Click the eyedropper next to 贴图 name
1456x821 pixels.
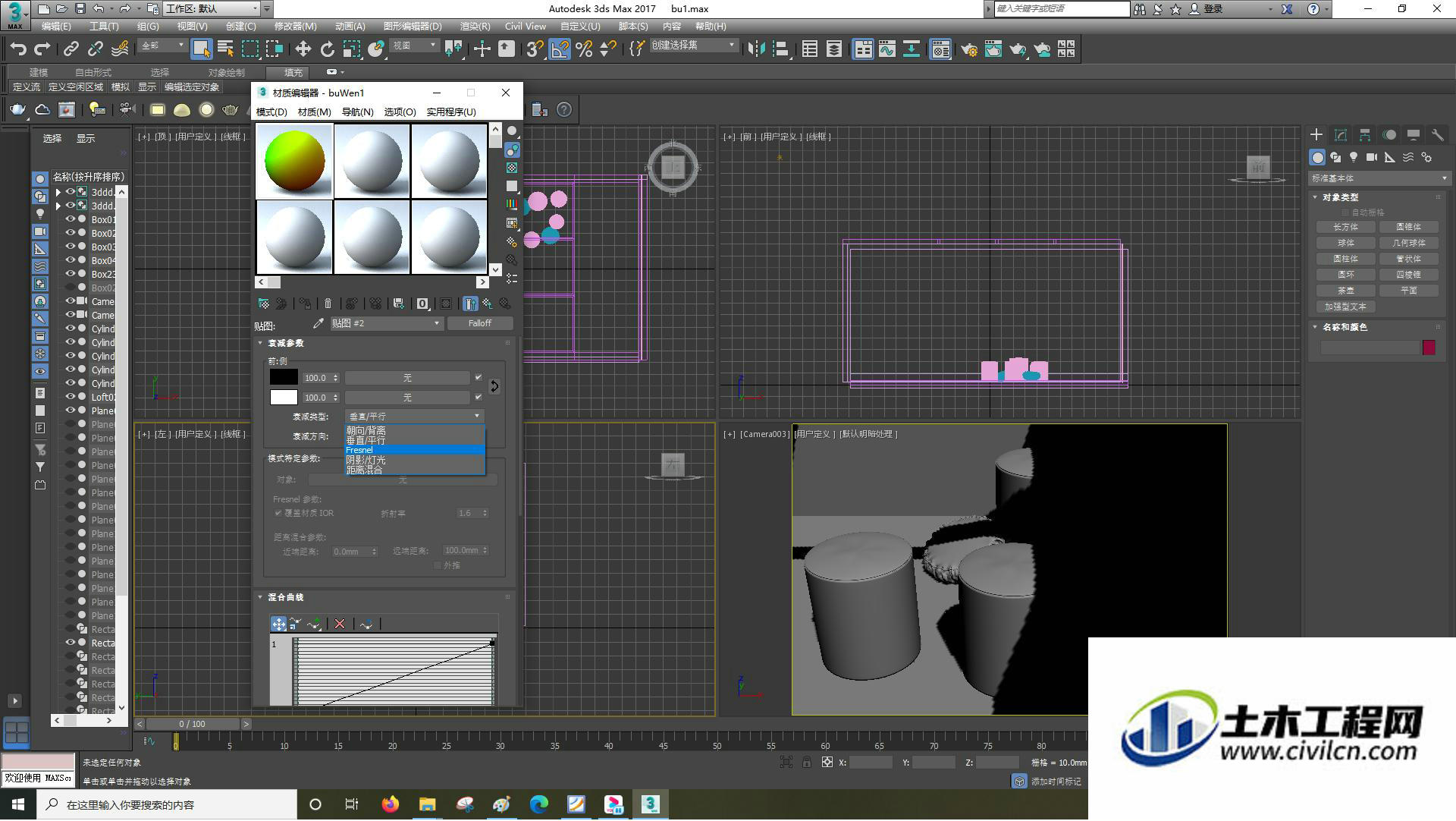pos(318,323)
